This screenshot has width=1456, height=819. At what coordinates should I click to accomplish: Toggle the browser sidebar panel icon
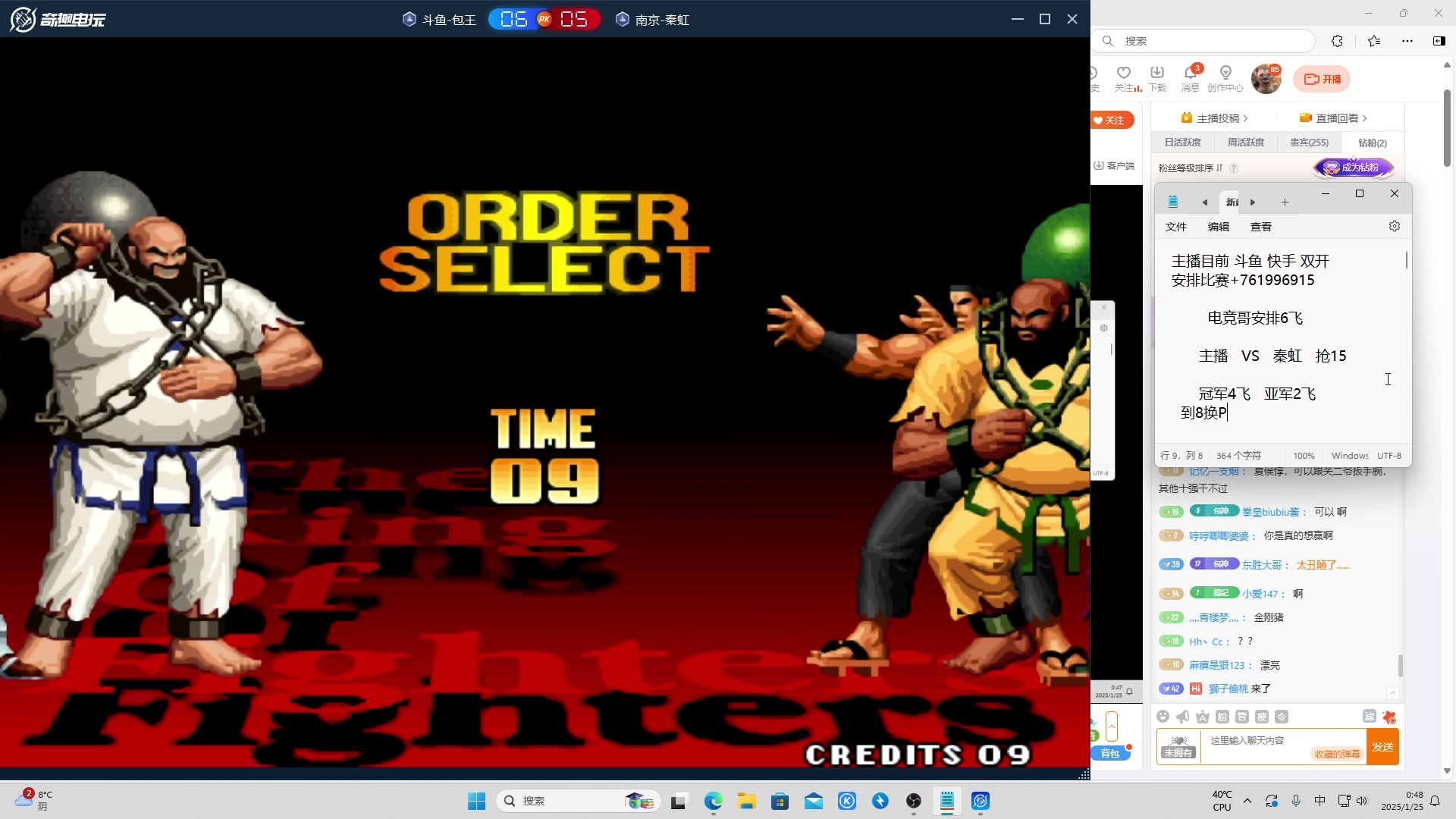click(x=1439, y=41)
